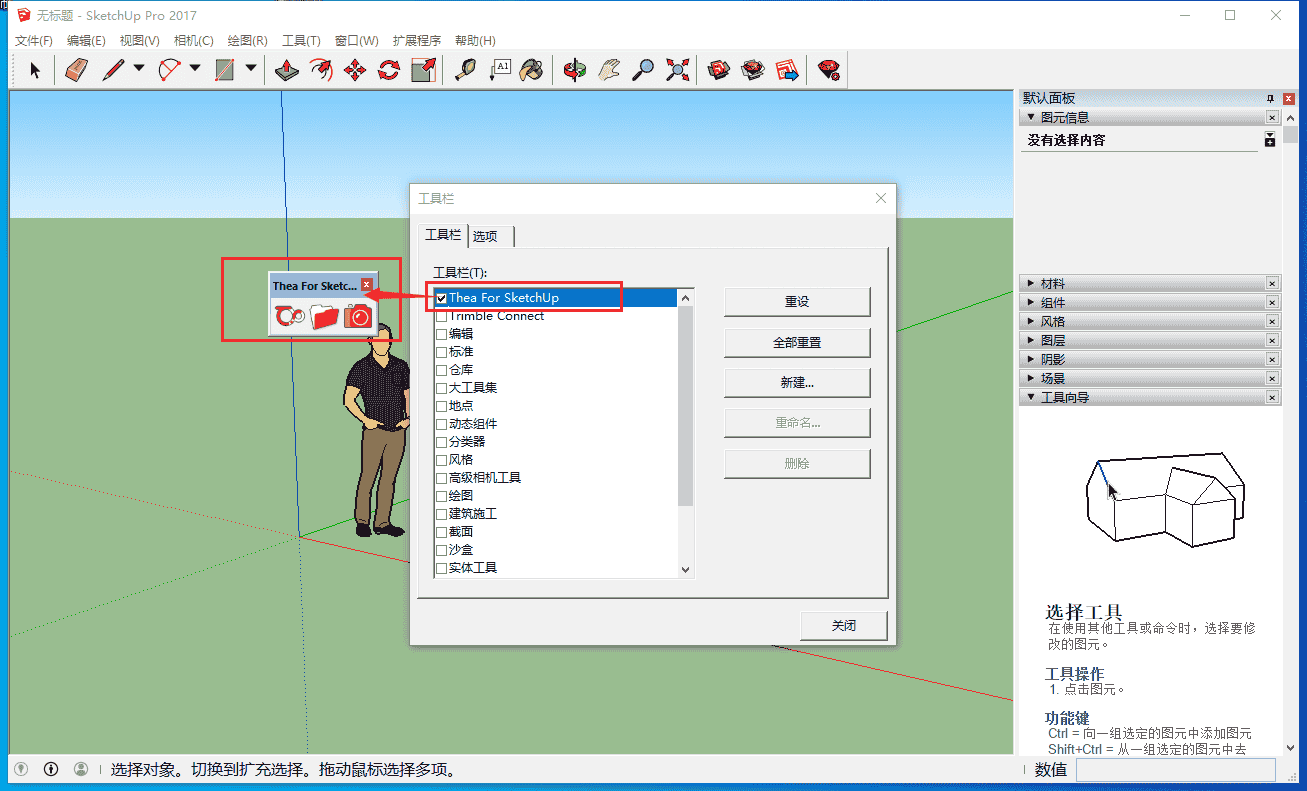Image resolution: width=1307 pixels, height=791 pixels.
Task: Activate the Paint Bucket tool
Action: tap(532, 70)
